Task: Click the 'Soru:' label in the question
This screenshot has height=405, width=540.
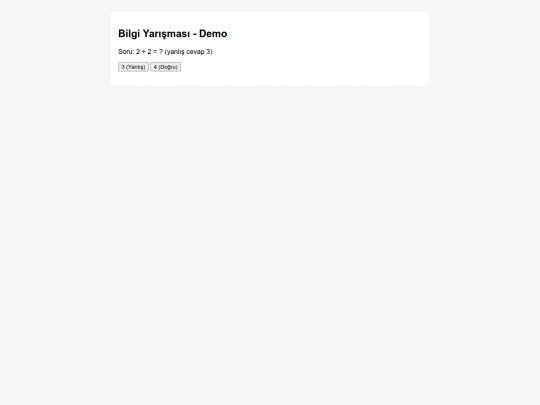Action: pyautogui.click(x=126, y=52)
